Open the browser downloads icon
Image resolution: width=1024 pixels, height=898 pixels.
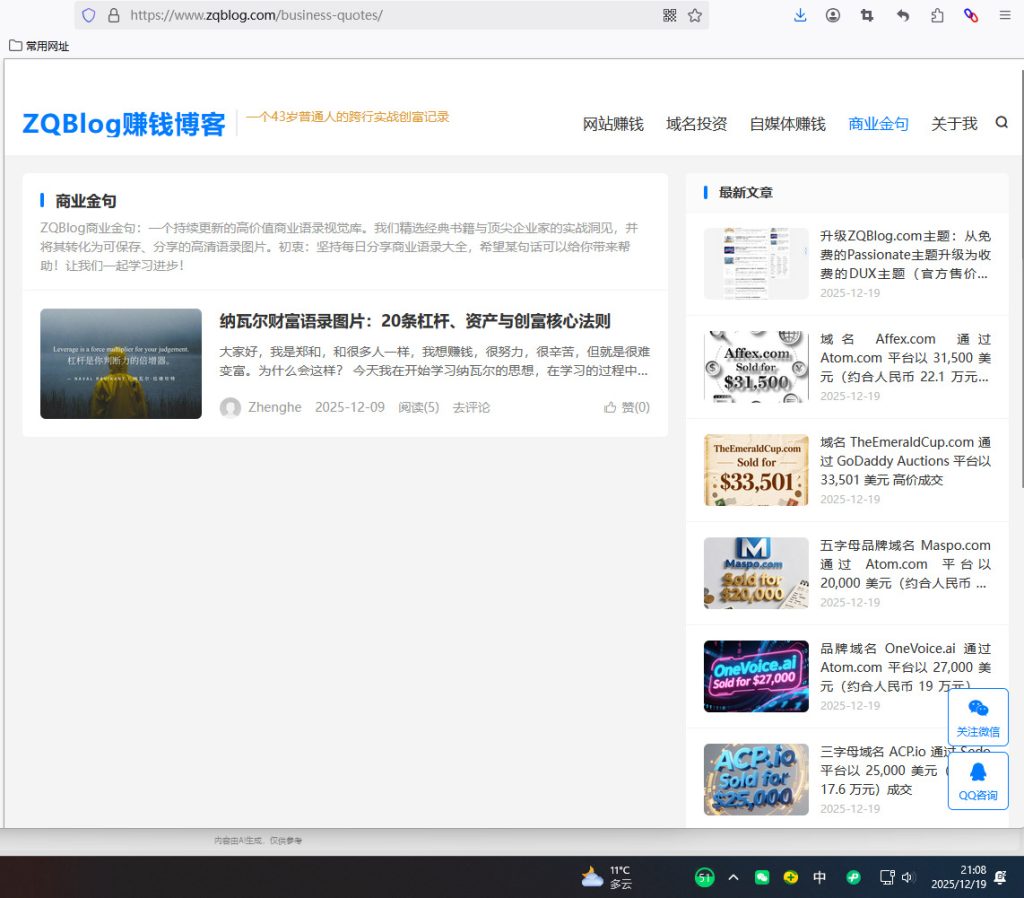[x=800, y=15]
